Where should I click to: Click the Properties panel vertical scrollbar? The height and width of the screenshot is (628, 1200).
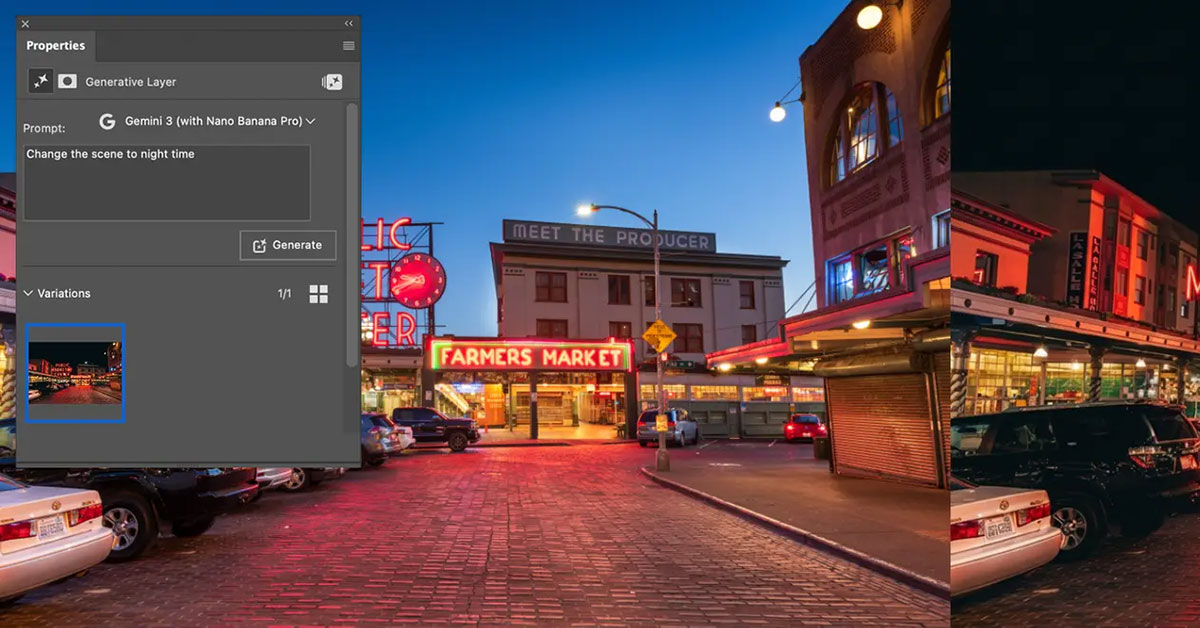351,230
